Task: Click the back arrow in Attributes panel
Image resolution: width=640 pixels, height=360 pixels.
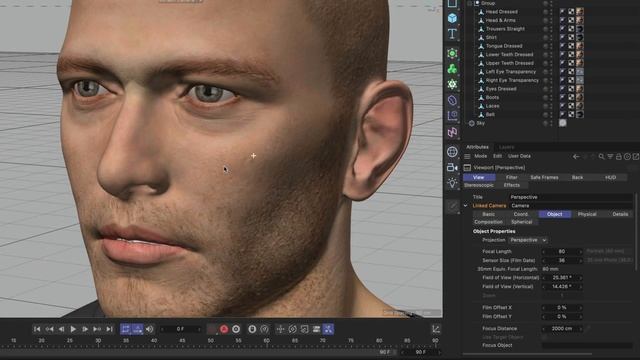Action: click(x=576, y=156)
